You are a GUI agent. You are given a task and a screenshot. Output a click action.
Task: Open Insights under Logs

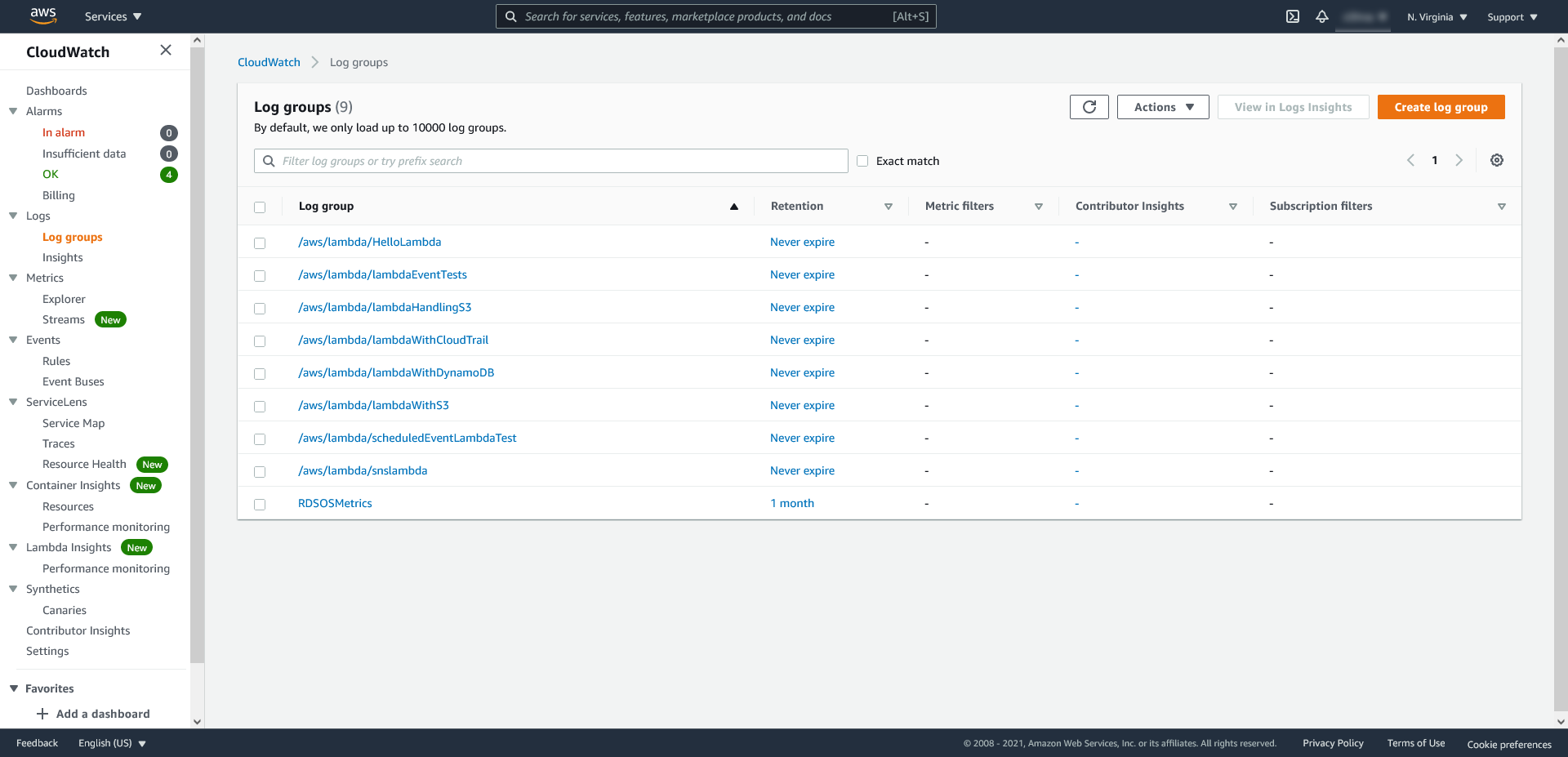point(63,257)
